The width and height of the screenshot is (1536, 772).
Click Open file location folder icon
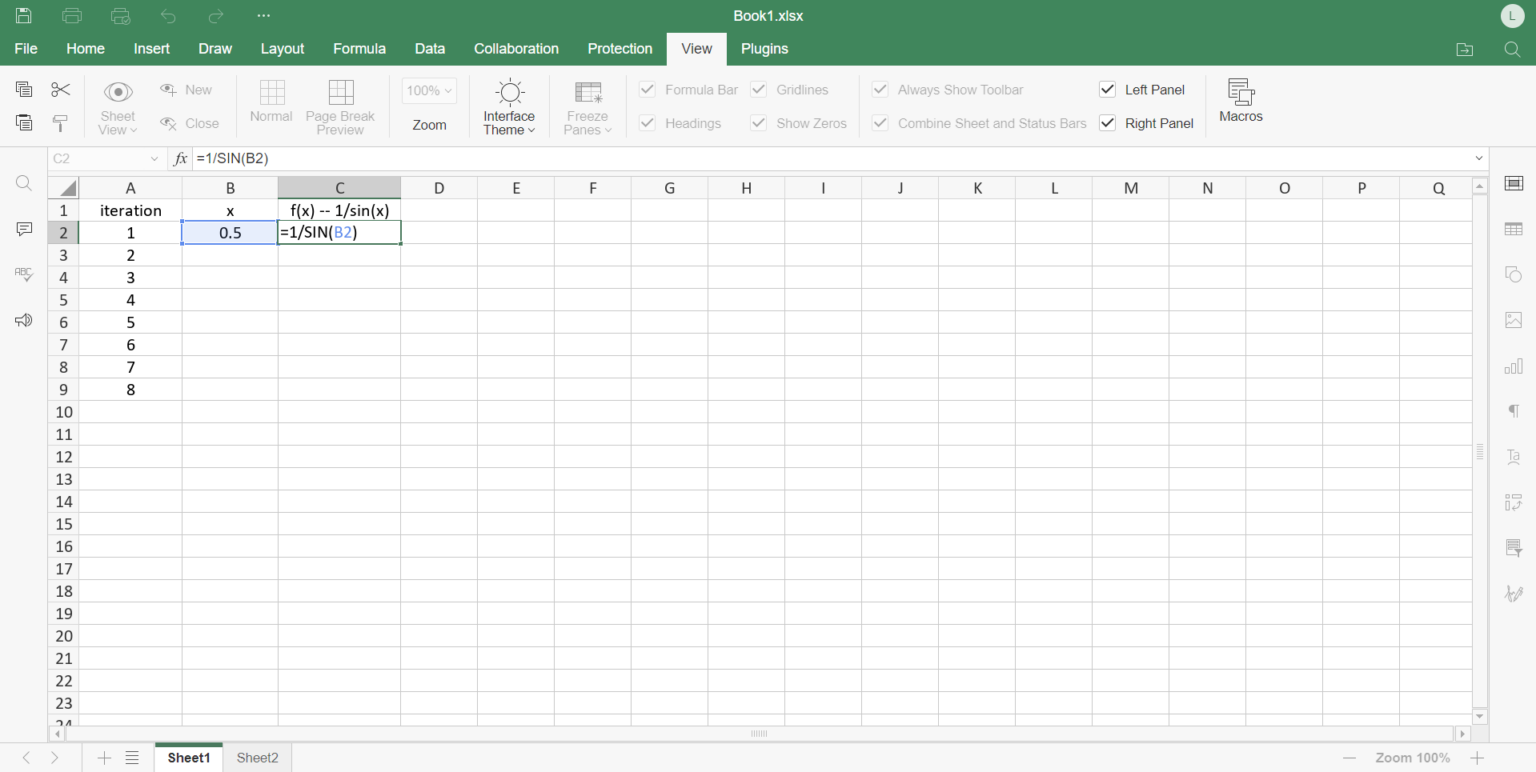coord(1464,49)
